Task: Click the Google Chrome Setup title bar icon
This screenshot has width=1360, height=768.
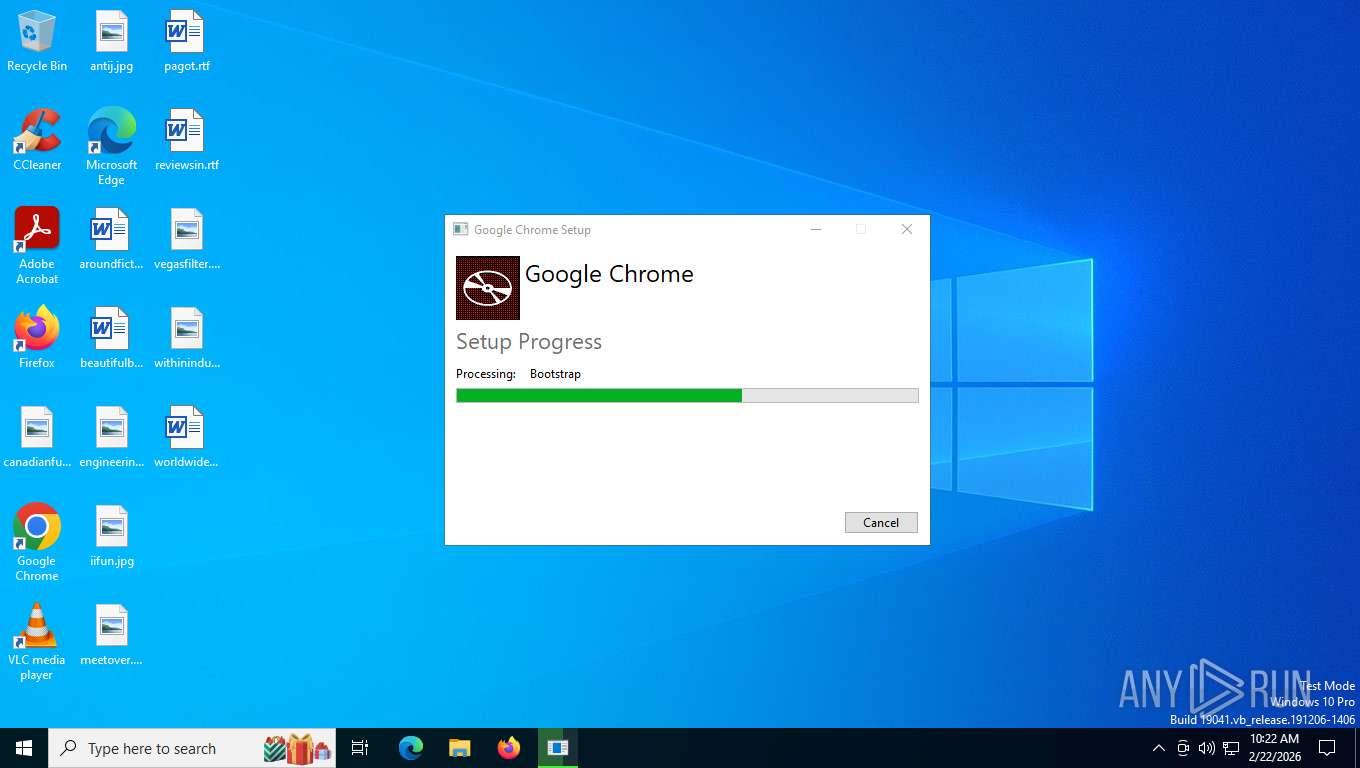Action: tap(460, 229)
